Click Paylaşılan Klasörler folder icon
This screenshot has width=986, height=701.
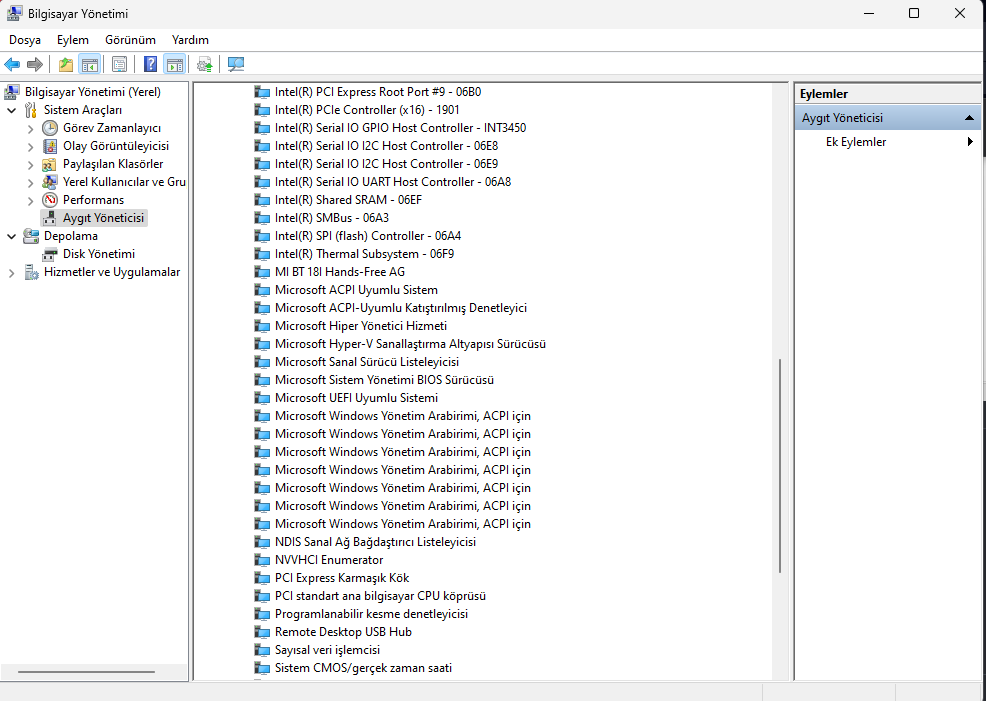50,164
